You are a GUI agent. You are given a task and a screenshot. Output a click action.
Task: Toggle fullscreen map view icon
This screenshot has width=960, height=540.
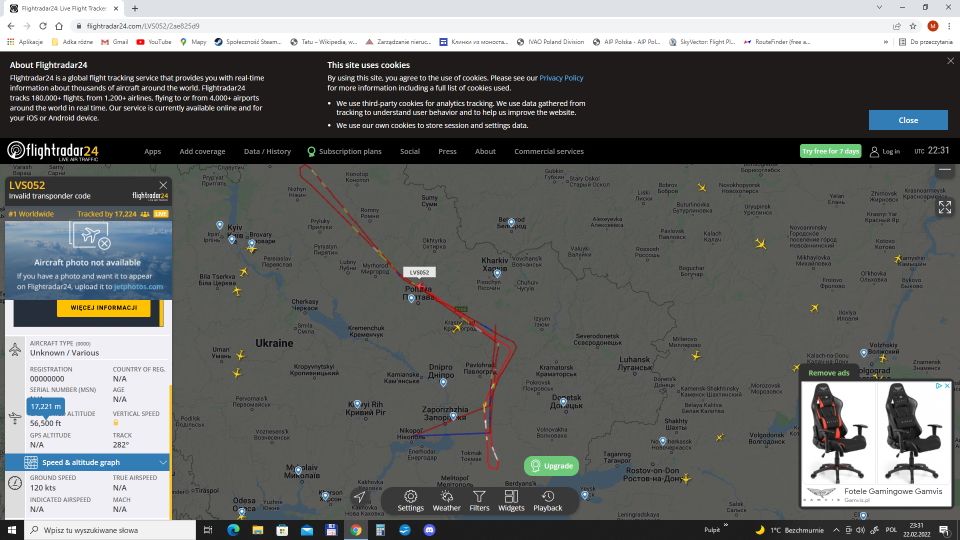tap(945, 208)
